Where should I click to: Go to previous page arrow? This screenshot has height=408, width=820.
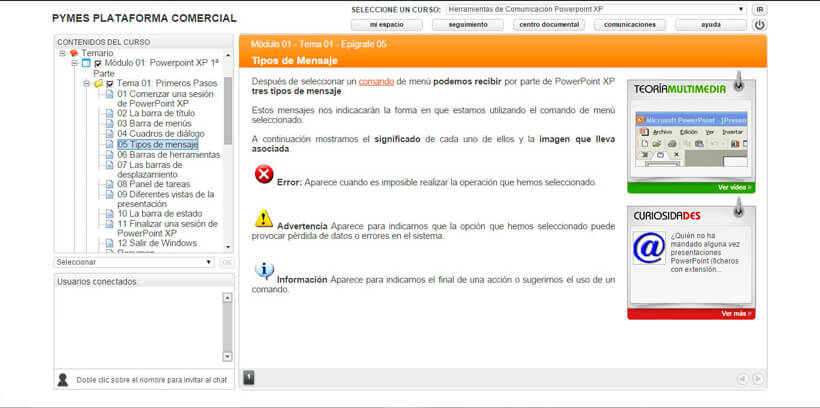(x=742, y=378)
